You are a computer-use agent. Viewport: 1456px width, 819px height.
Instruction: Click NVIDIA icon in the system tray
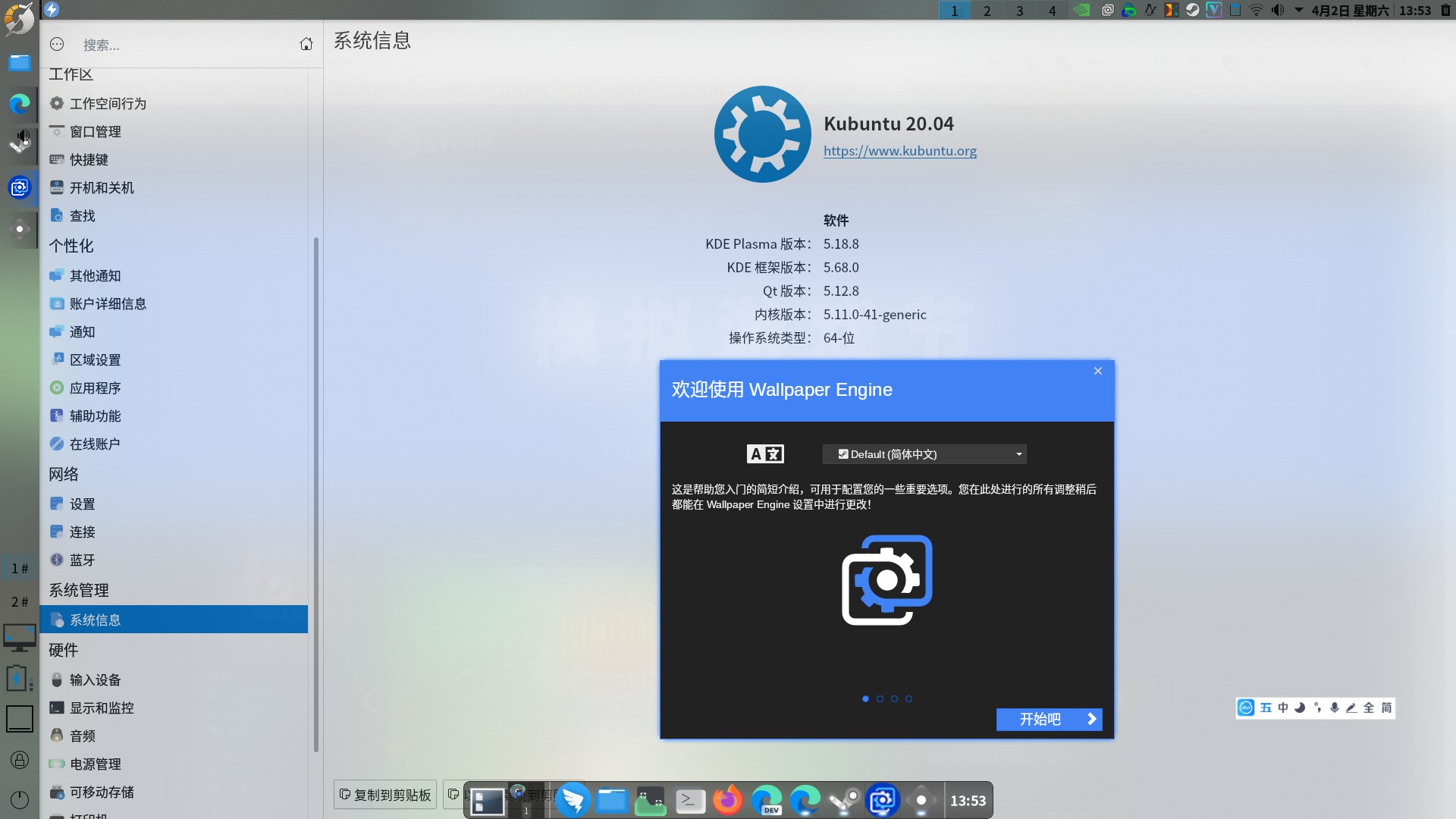tap(1082, 10)
